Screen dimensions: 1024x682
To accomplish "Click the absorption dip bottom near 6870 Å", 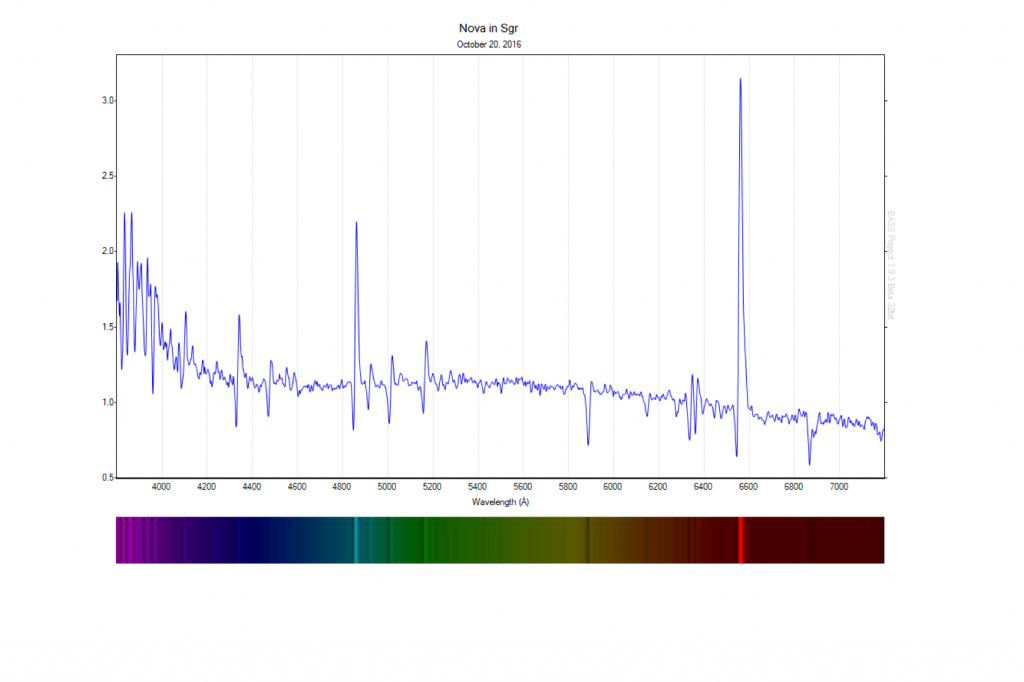I will [x=810, y=464].
